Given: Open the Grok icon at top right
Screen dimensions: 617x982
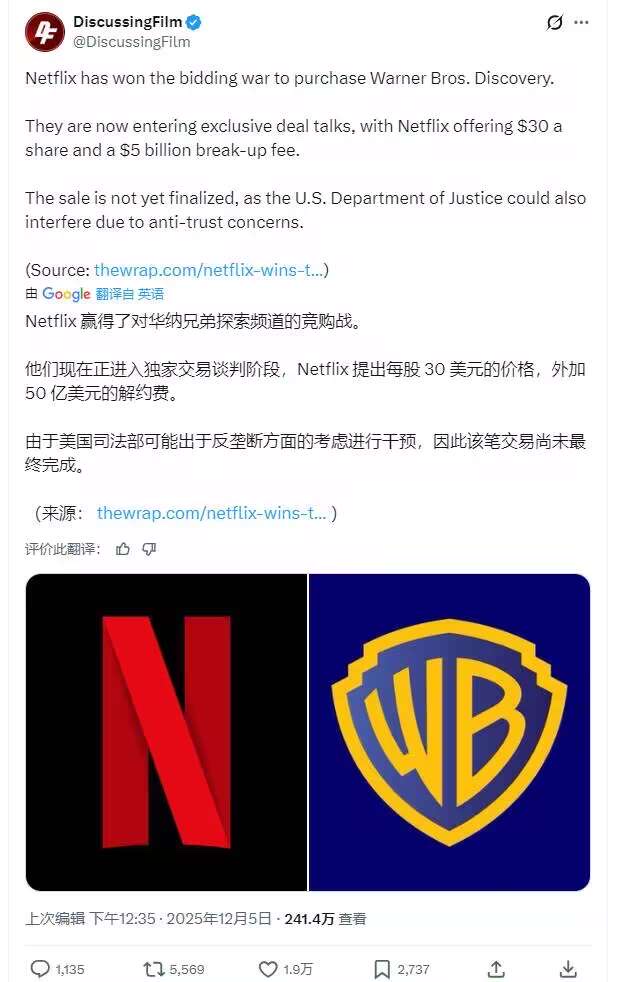Looking at the screenshot, I should (554, 23).
